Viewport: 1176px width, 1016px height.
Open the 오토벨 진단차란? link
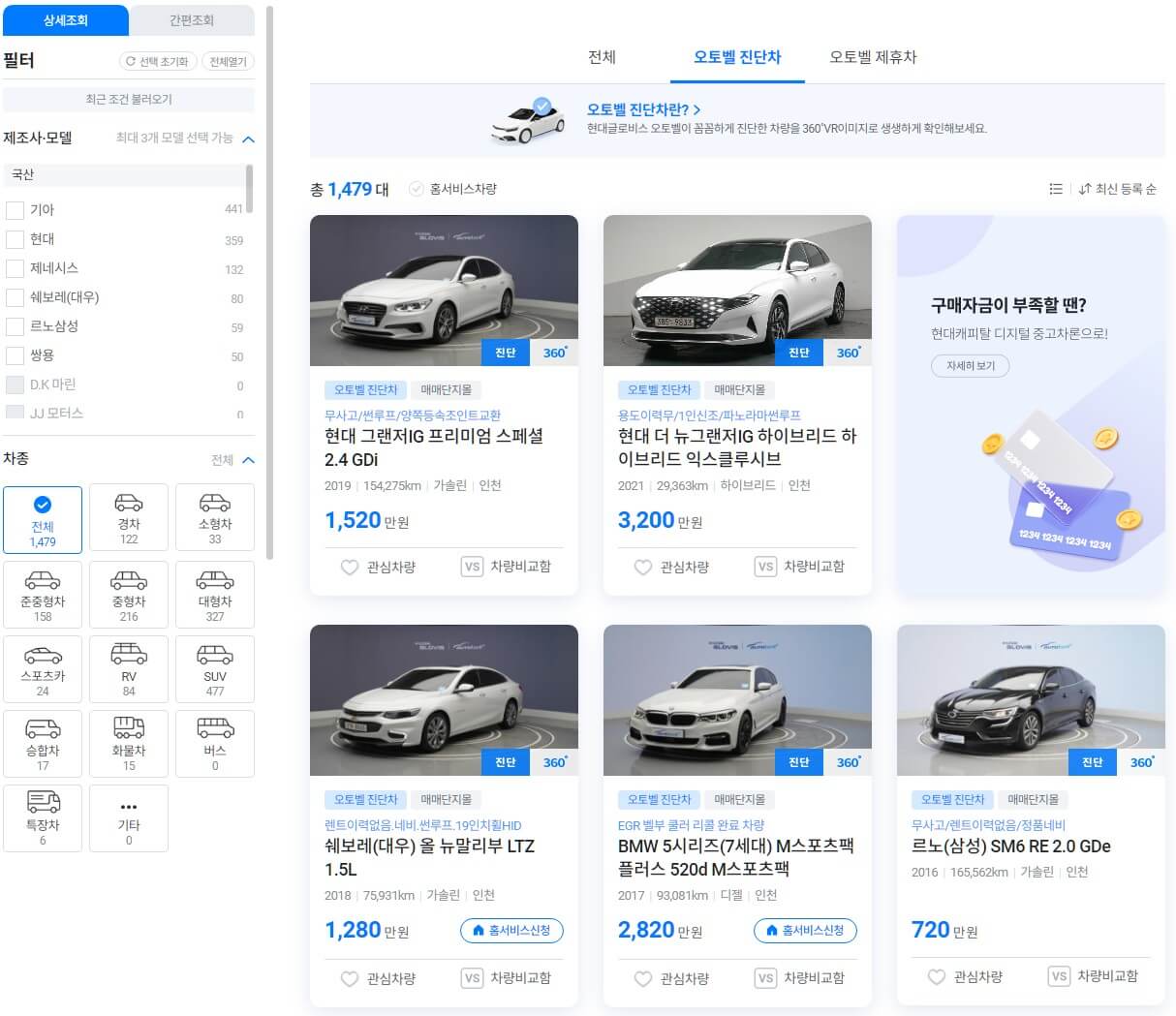(x=643, y=109)
